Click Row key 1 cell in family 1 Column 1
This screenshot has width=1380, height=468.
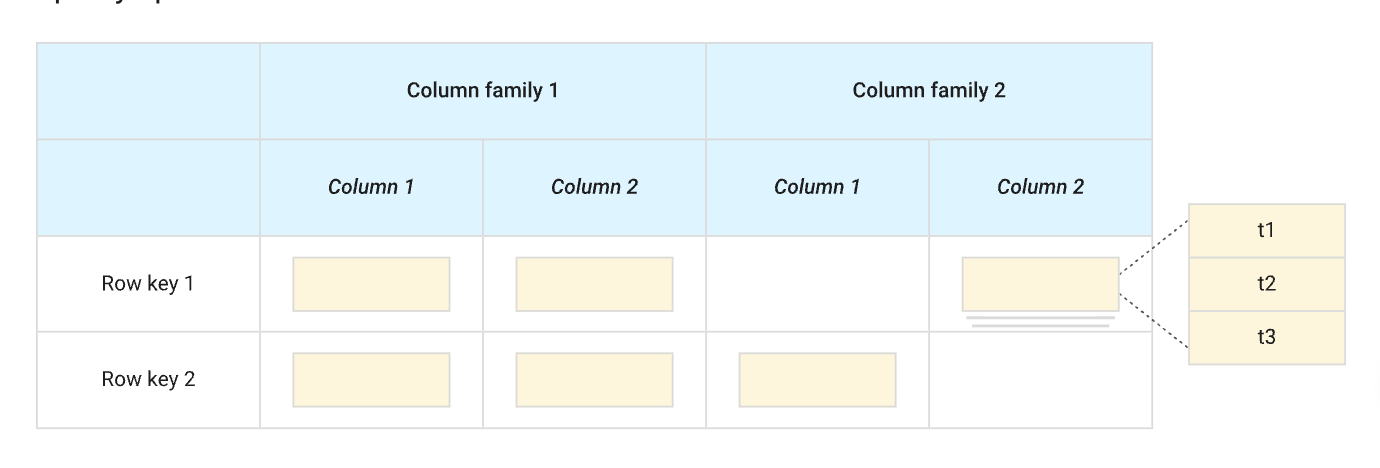point(371,284)
